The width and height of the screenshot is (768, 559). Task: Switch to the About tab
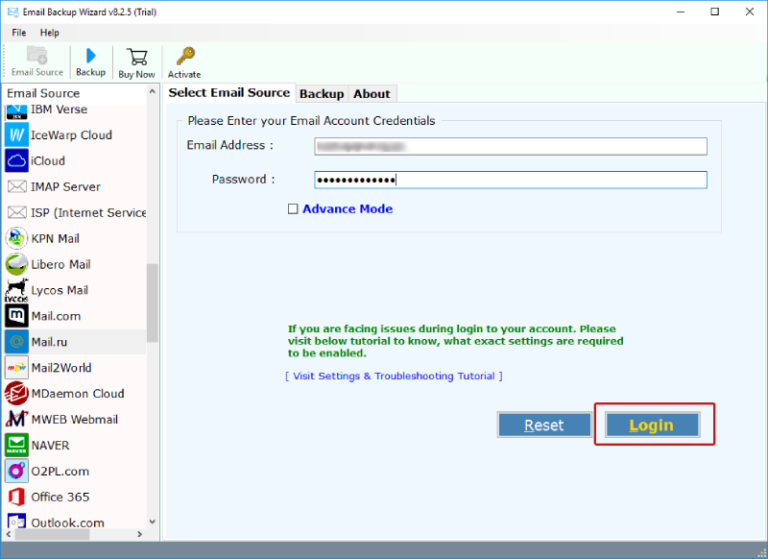click(x=372, y=94)
